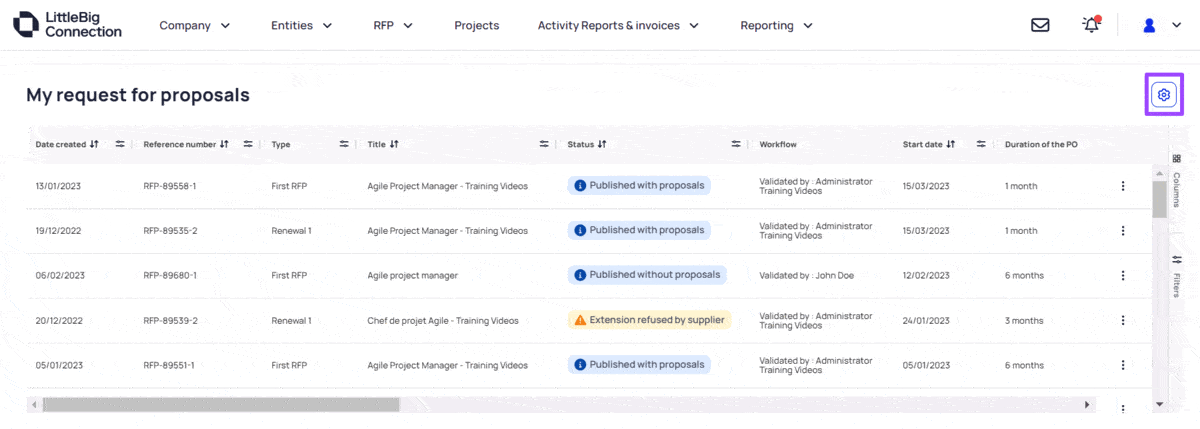Viewport: 1200px width, 429px height.
Task: Open filter options for Start date column
Action: coord(981,144)
